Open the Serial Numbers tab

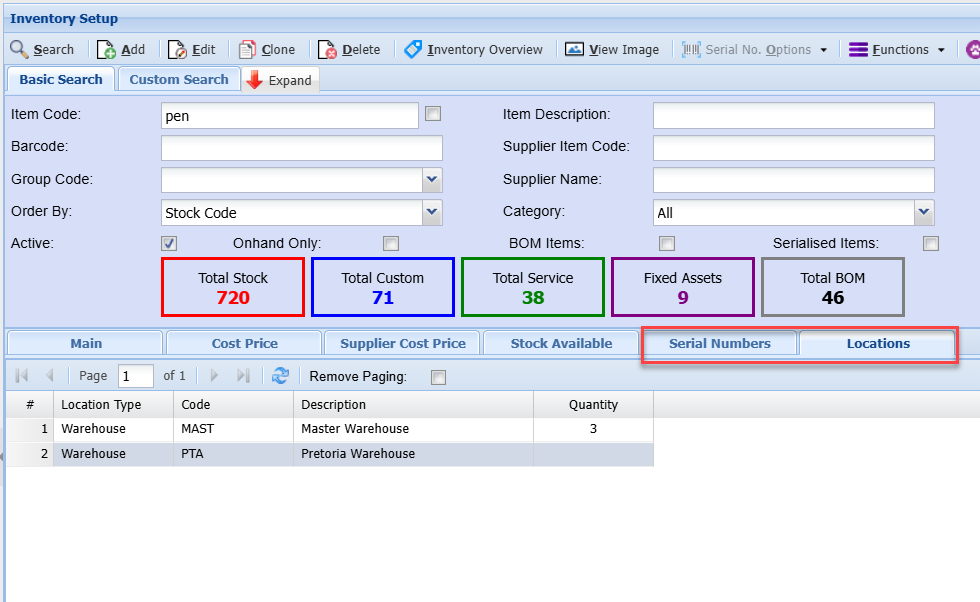(x=719, y=343)
